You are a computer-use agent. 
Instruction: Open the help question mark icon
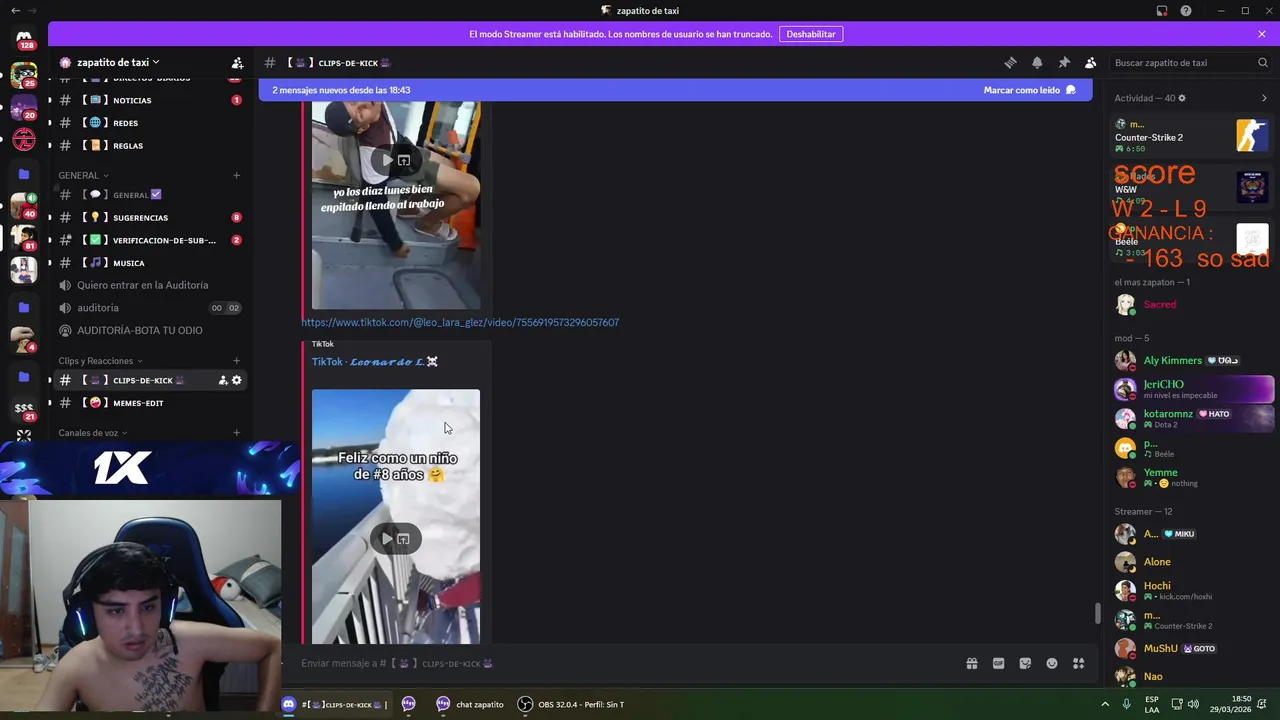pyautogui.click(x=1186, y=11)
